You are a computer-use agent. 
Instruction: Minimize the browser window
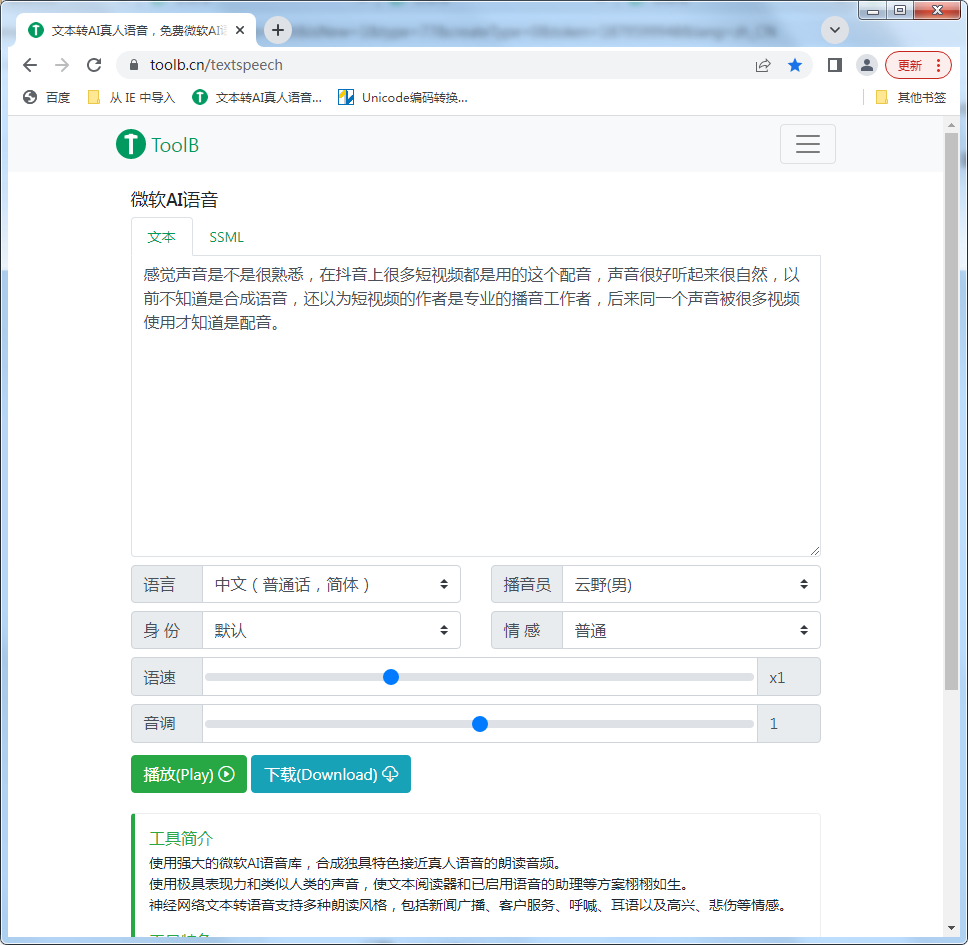click(873, 10)
